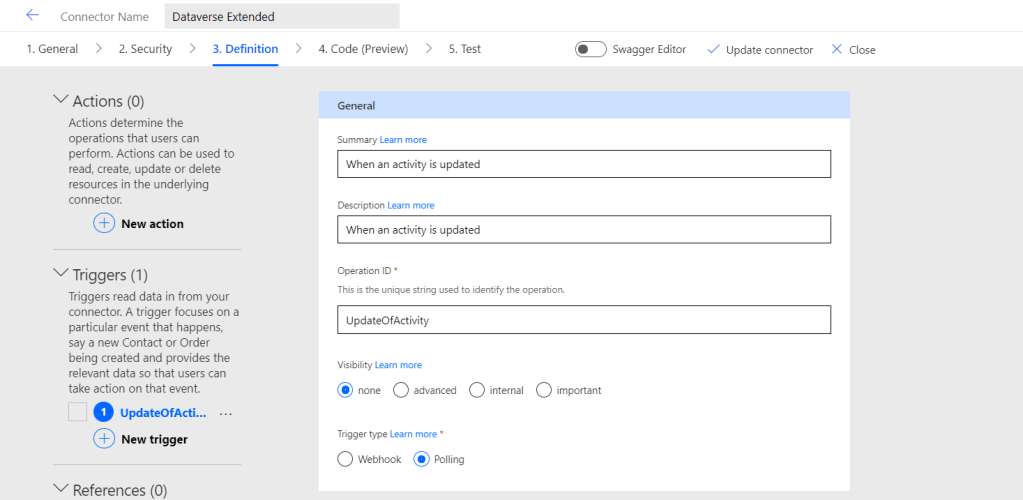Tick the checkbox beside UpdateOfActi... trigger

(x=78, y=412)
